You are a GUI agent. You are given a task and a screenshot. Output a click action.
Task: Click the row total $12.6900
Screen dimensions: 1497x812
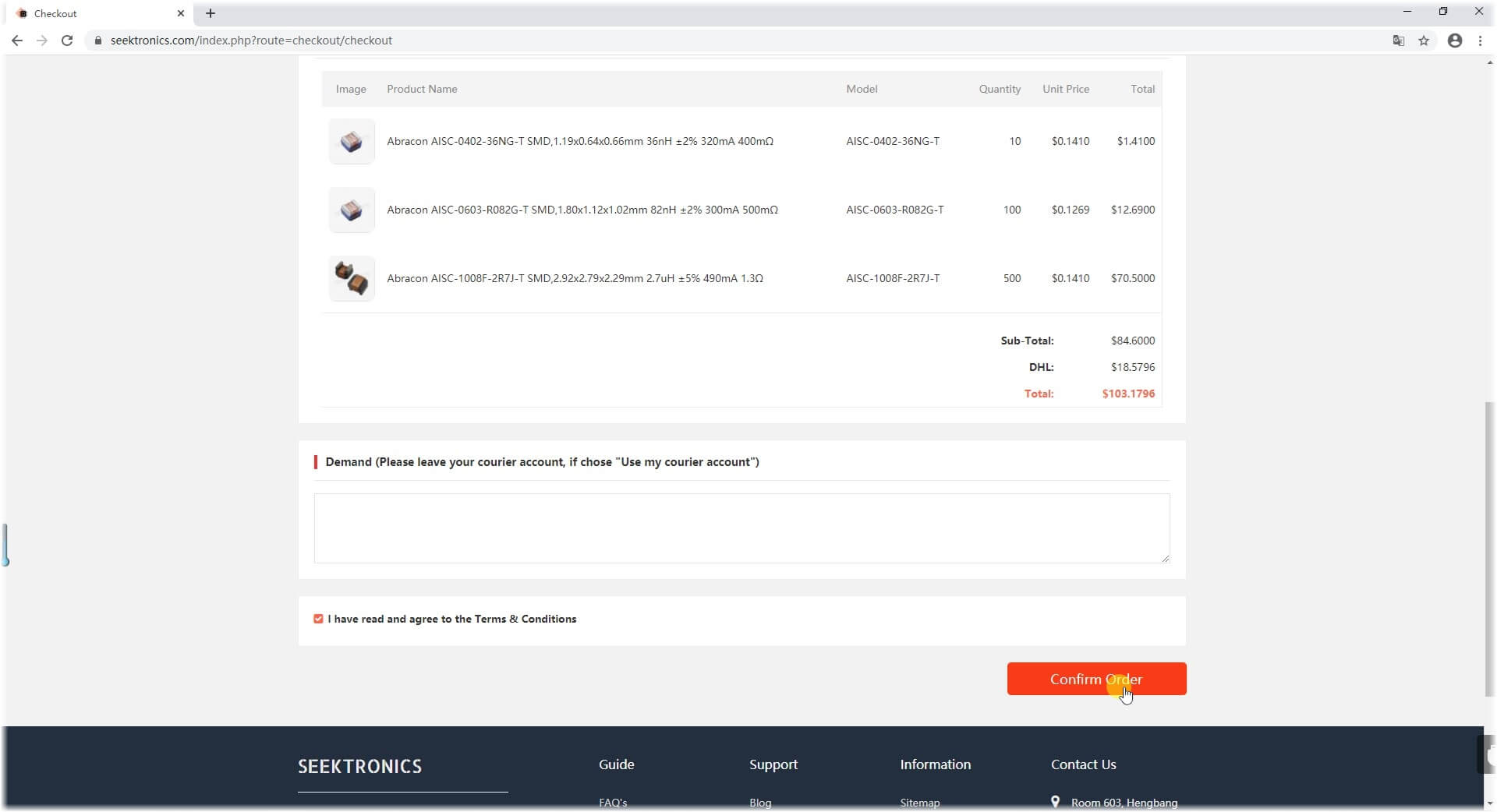click(x=1133, y=210)
